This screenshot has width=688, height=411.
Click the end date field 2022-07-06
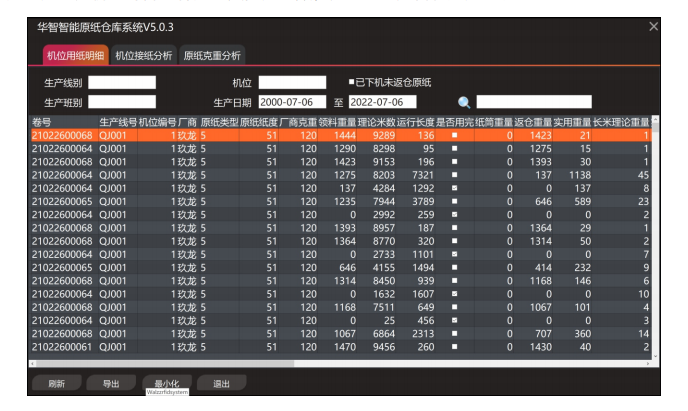[x=382, y=102]
